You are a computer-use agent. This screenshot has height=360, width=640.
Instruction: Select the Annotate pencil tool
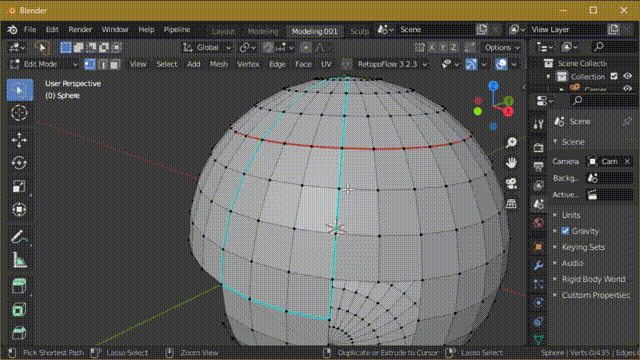[19, 237]
